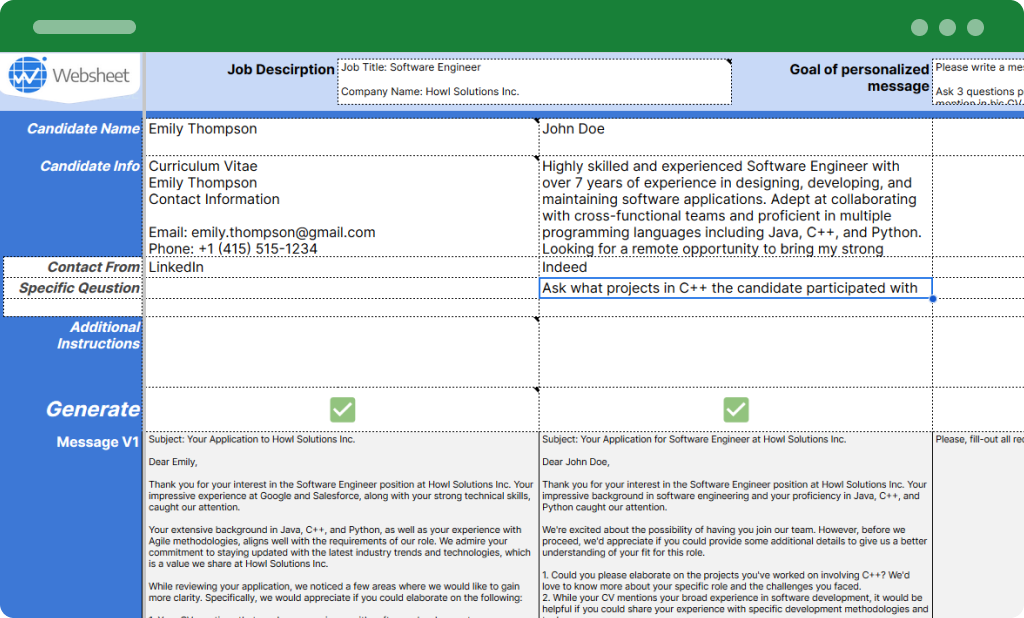
Task: Click John Doe's Additional Instructions cell
Action: tap(735, 352)
